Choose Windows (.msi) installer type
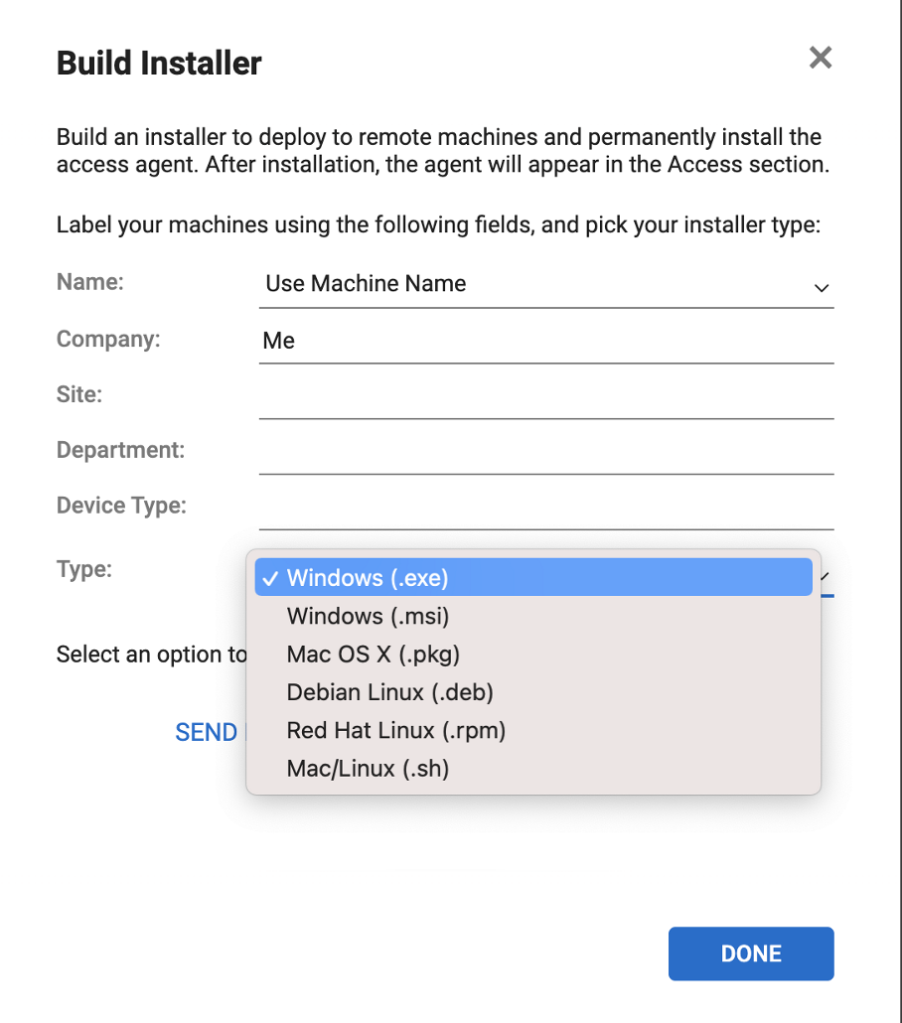This screenshot has width=902, height=1023. coord(533,616)
